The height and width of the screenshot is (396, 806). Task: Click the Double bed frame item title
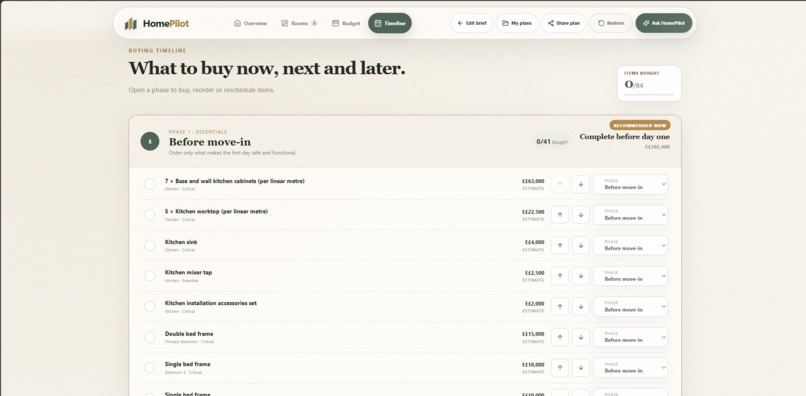point(189,334)
